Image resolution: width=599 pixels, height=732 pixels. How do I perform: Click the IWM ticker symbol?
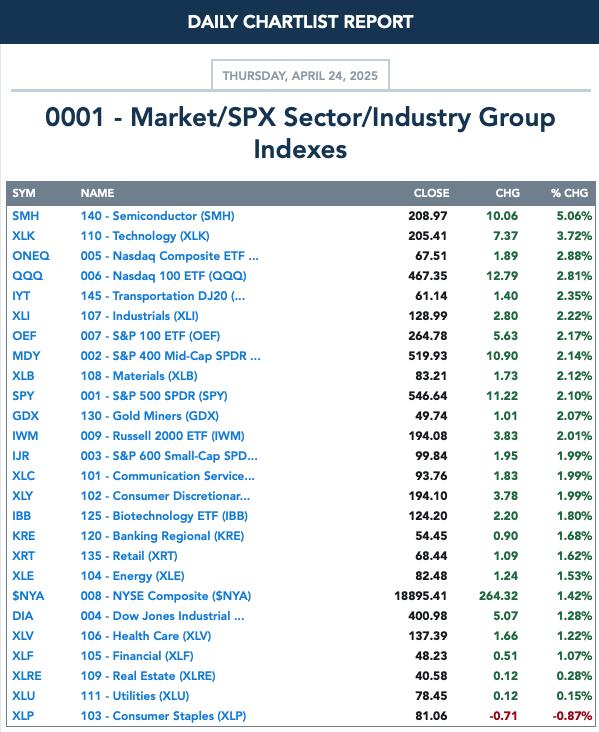click(25, 436)
